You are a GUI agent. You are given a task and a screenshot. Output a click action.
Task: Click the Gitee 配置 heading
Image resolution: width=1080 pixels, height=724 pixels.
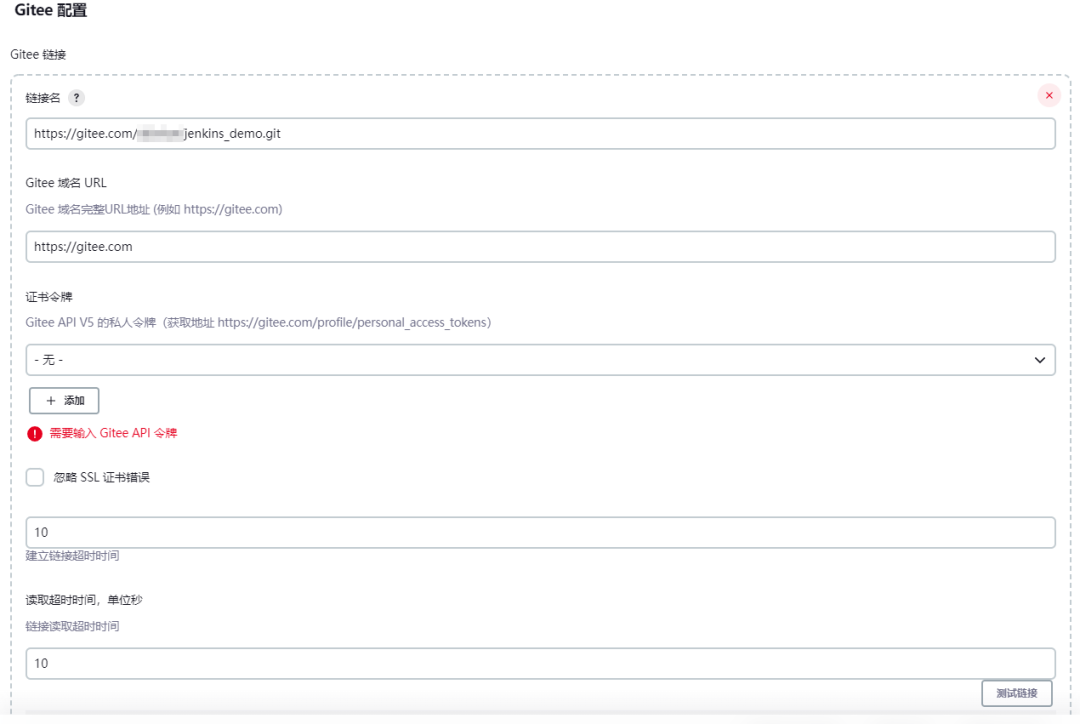pos(50,10)
